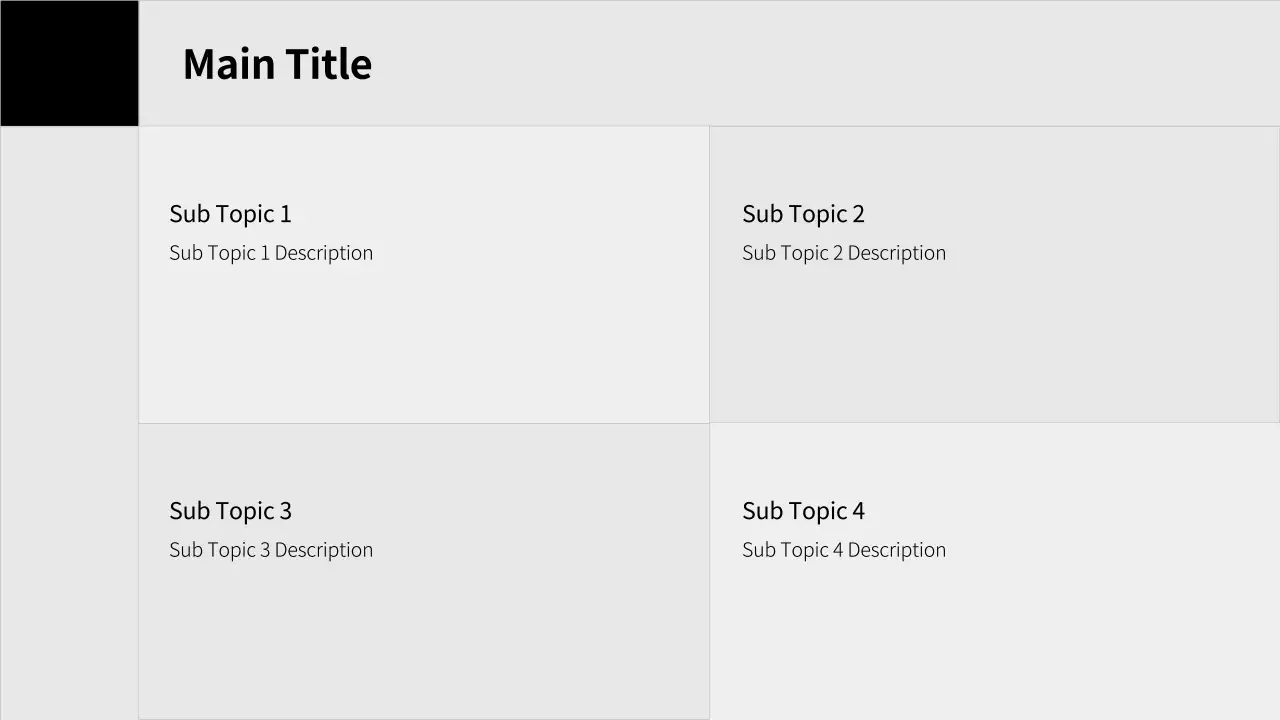
Task: Click blank area above the Sub Topic 2 heading
Action: tap(990, 160)
